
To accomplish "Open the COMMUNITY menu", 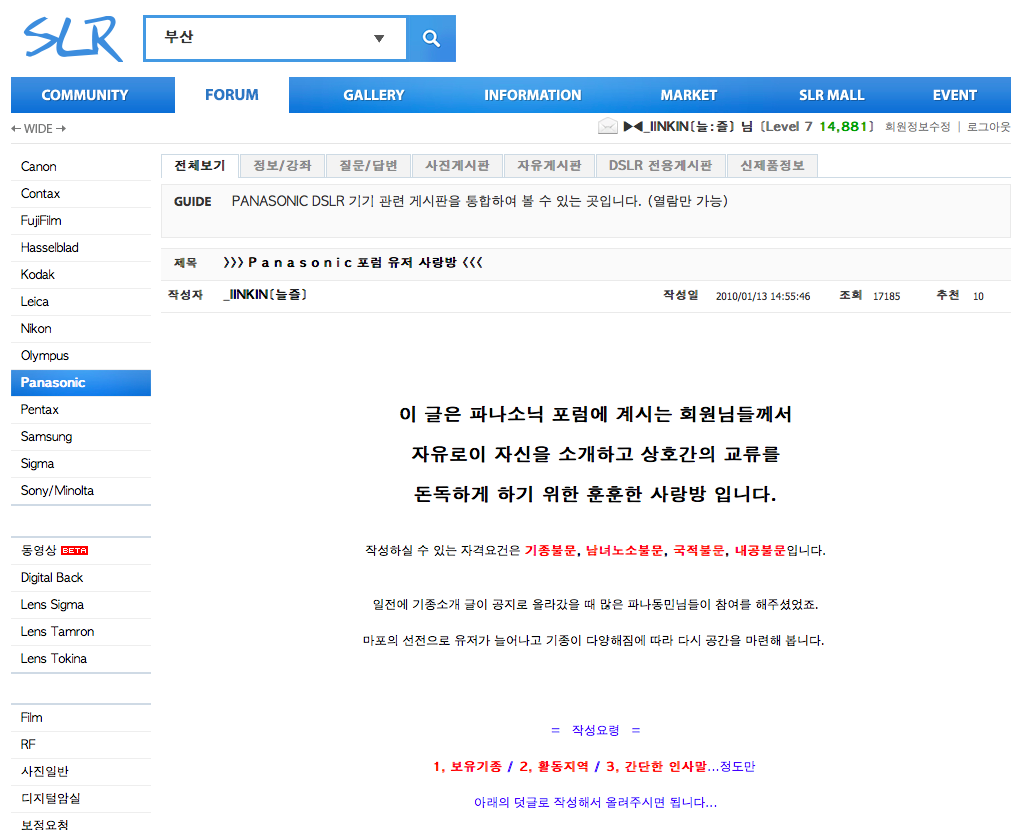I will coord(85,95).
